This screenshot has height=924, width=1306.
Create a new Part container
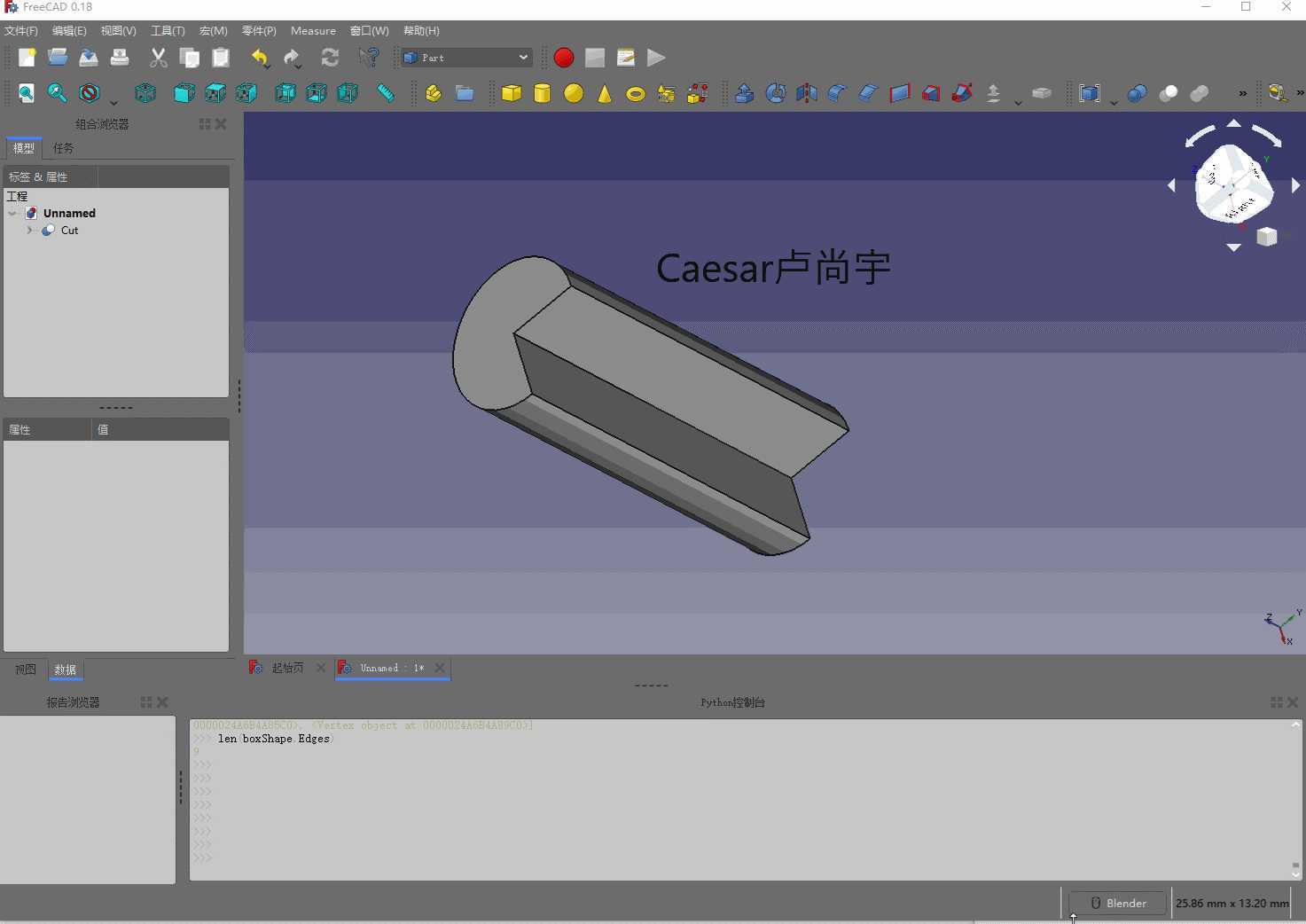coord(434,93)
